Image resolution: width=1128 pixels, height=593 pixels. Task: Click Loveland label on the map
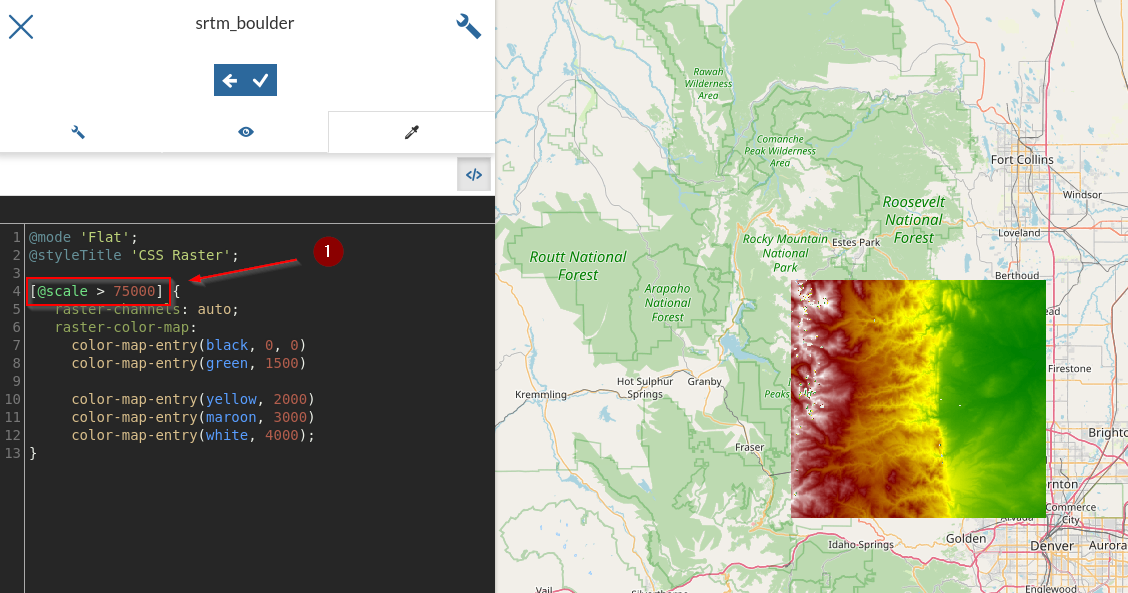coord(1019,232)
